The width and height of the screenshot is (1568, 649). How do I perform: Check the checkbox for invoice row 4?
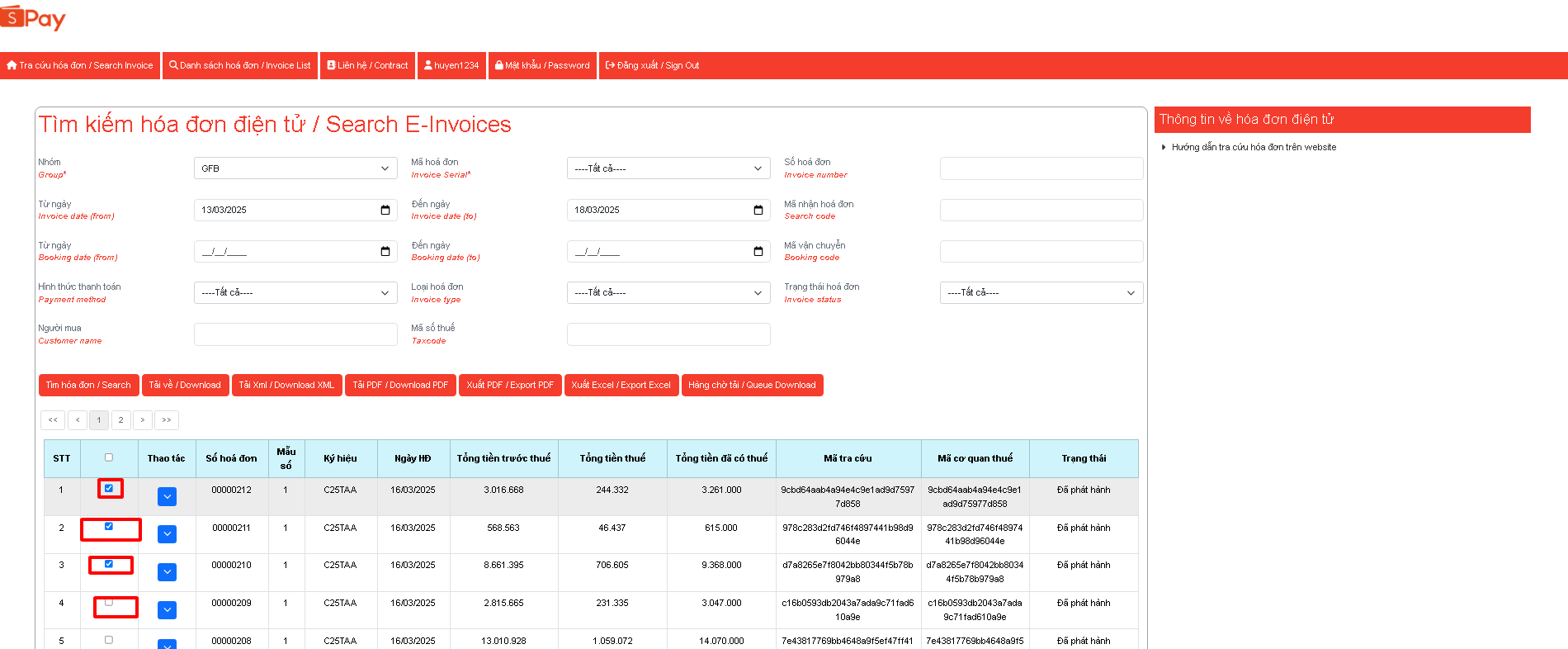109,603
